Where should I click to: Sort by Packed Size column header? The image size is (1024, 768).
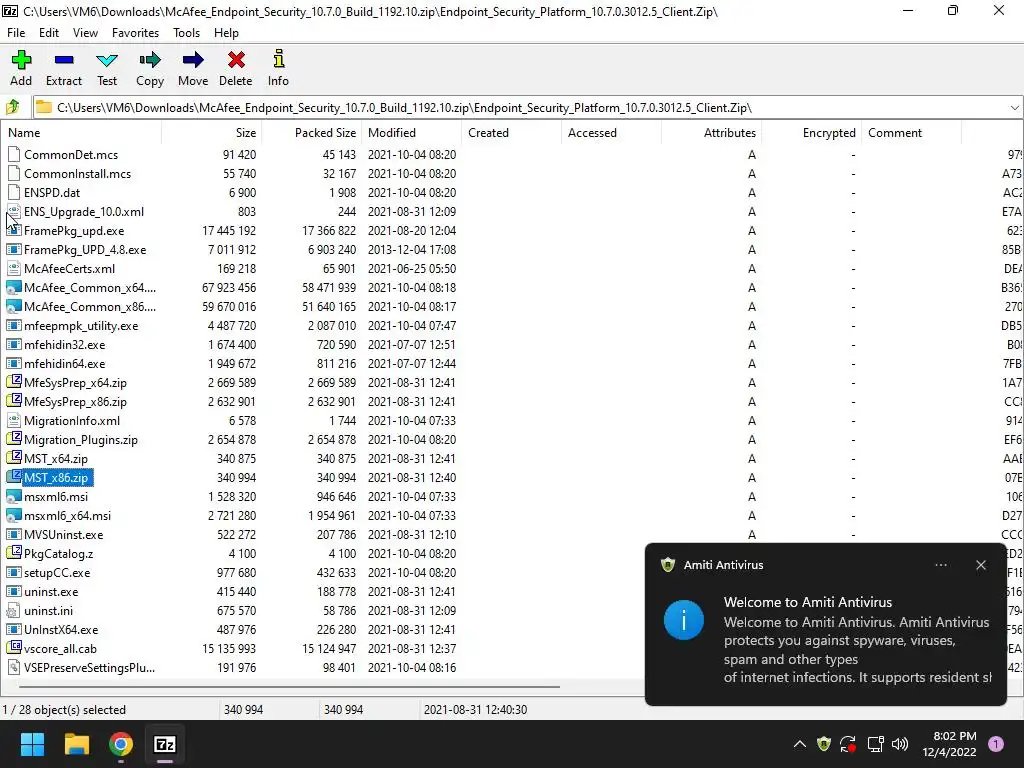tap(312, 133)
